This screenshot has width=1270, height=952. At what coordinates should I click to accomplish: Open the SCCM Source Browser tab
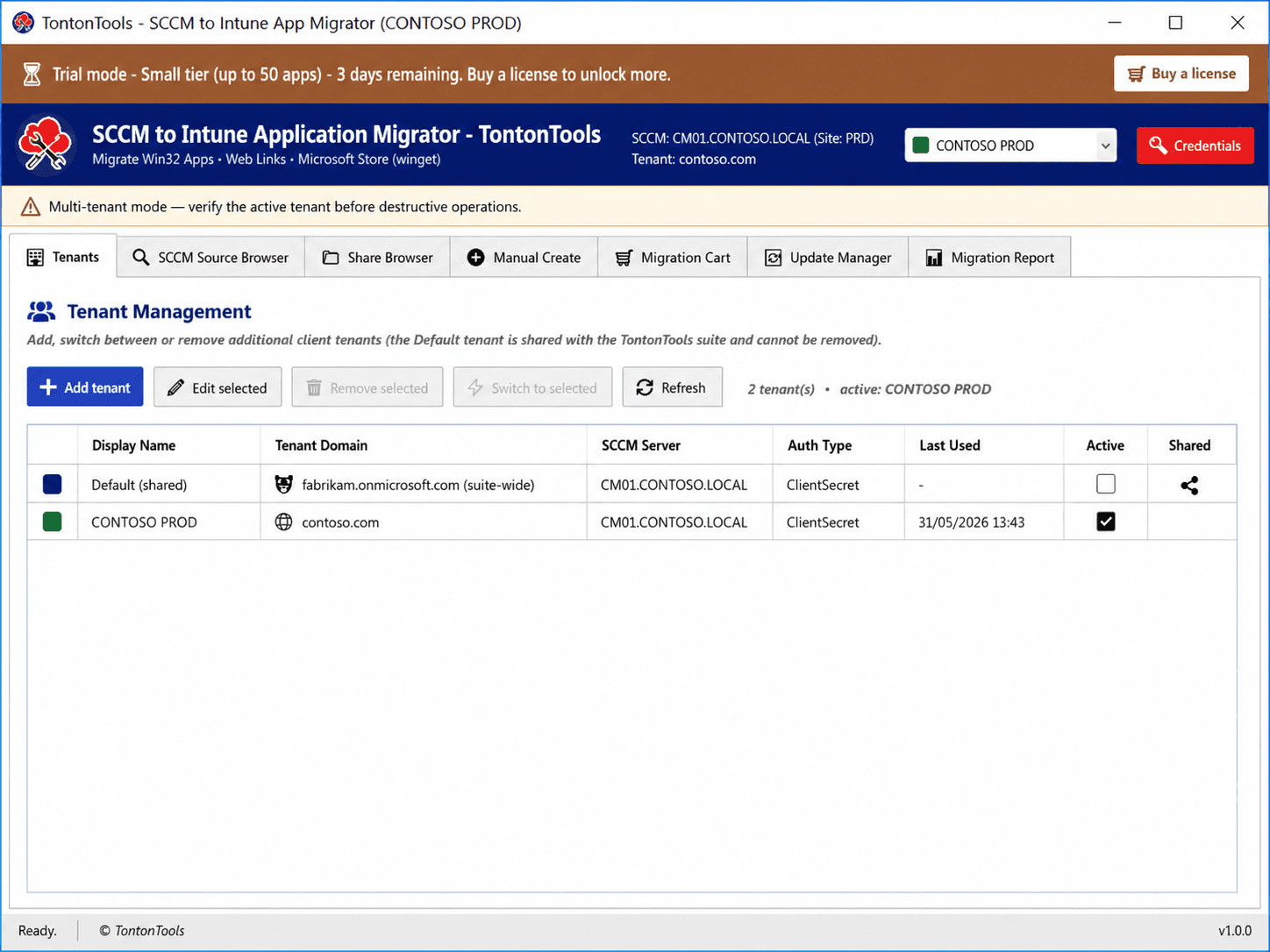[210, 258]
